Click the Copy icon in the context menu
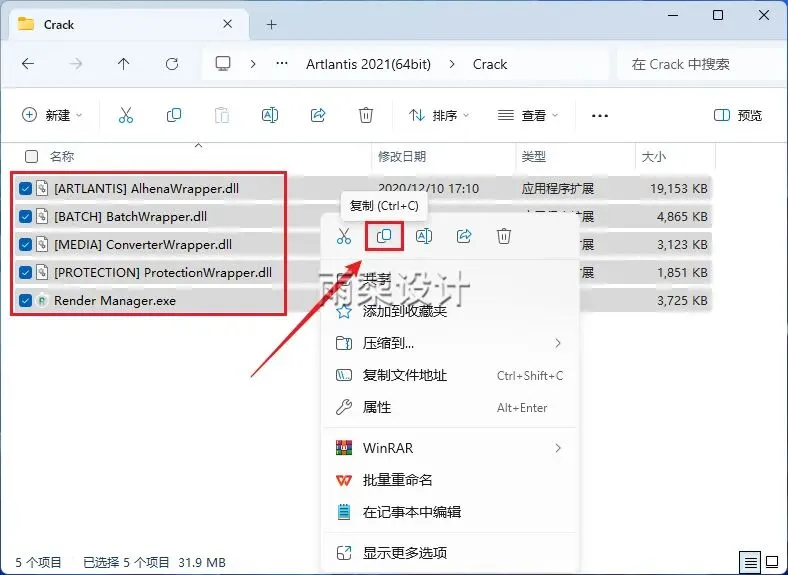The width and height of the screenshot is (788, 575). click(x=384, y=236)
